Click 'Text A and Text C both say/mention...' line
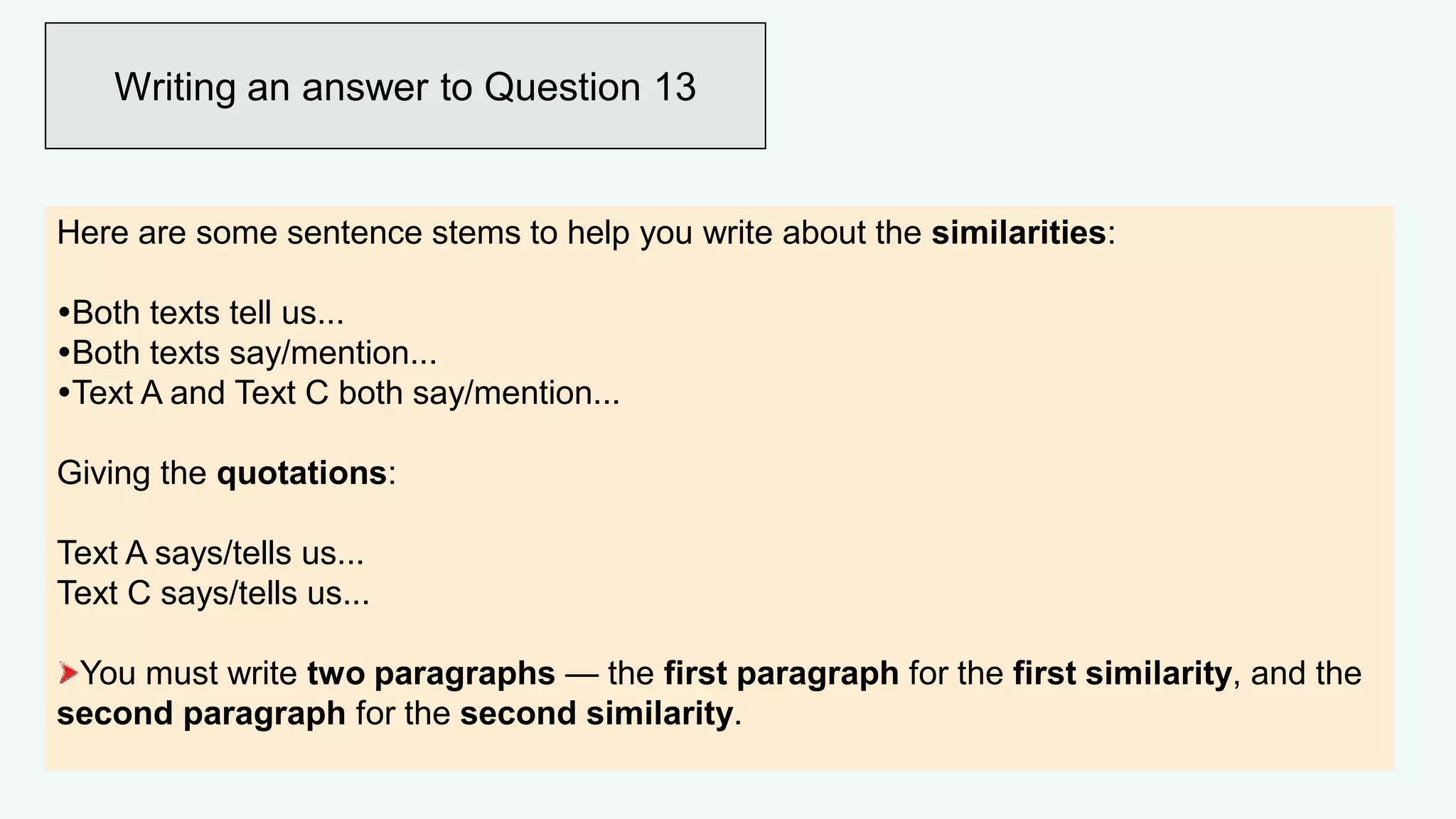The width and height of the screenshot is (1456, 819). pos(346,393)
